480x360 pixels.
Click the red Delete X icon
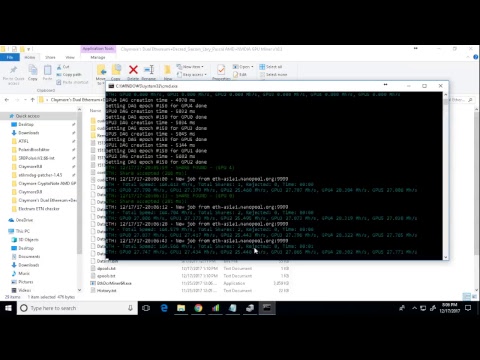click(x=133, y=70)
